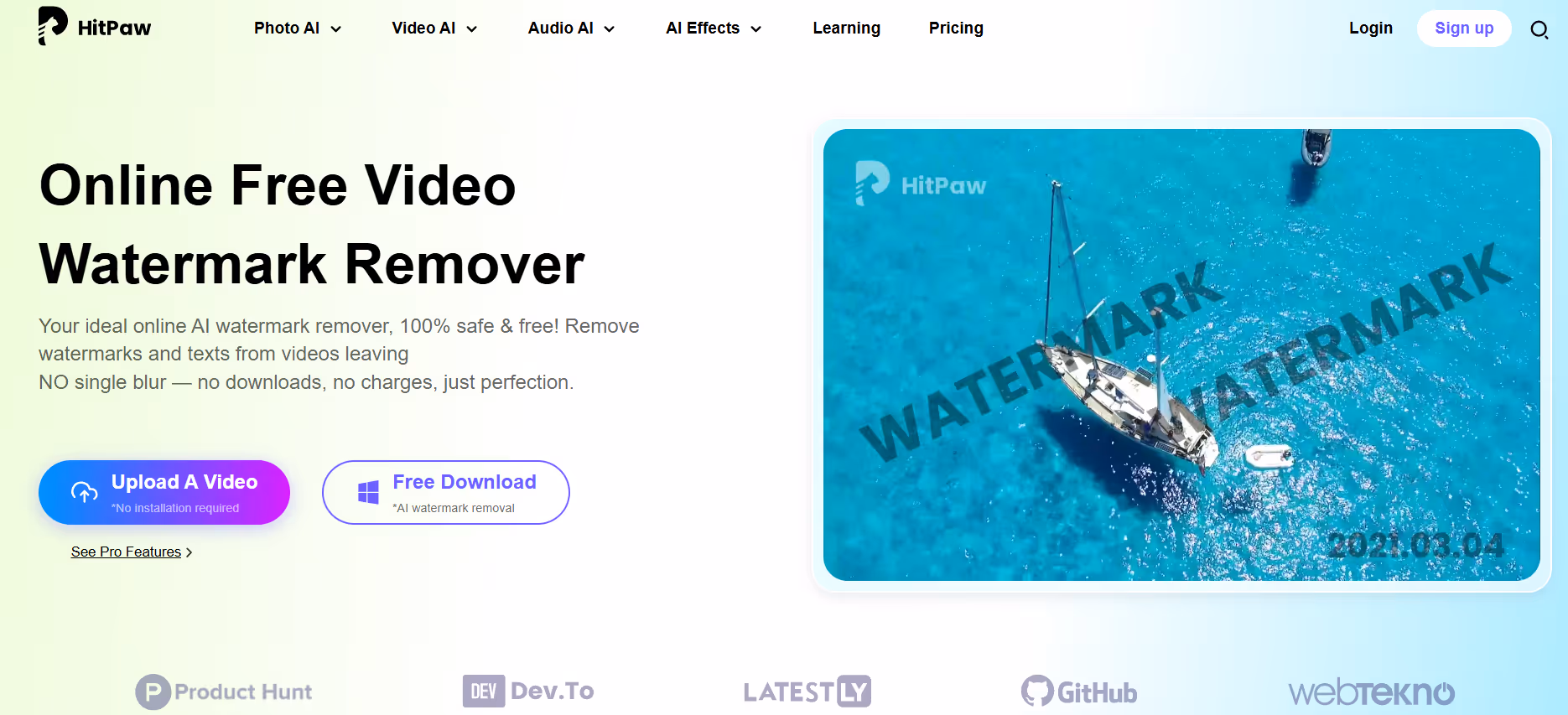Screen dimensions: 1568x715
Task: Click the Webtekno logo
Action: pos(1372,692)
